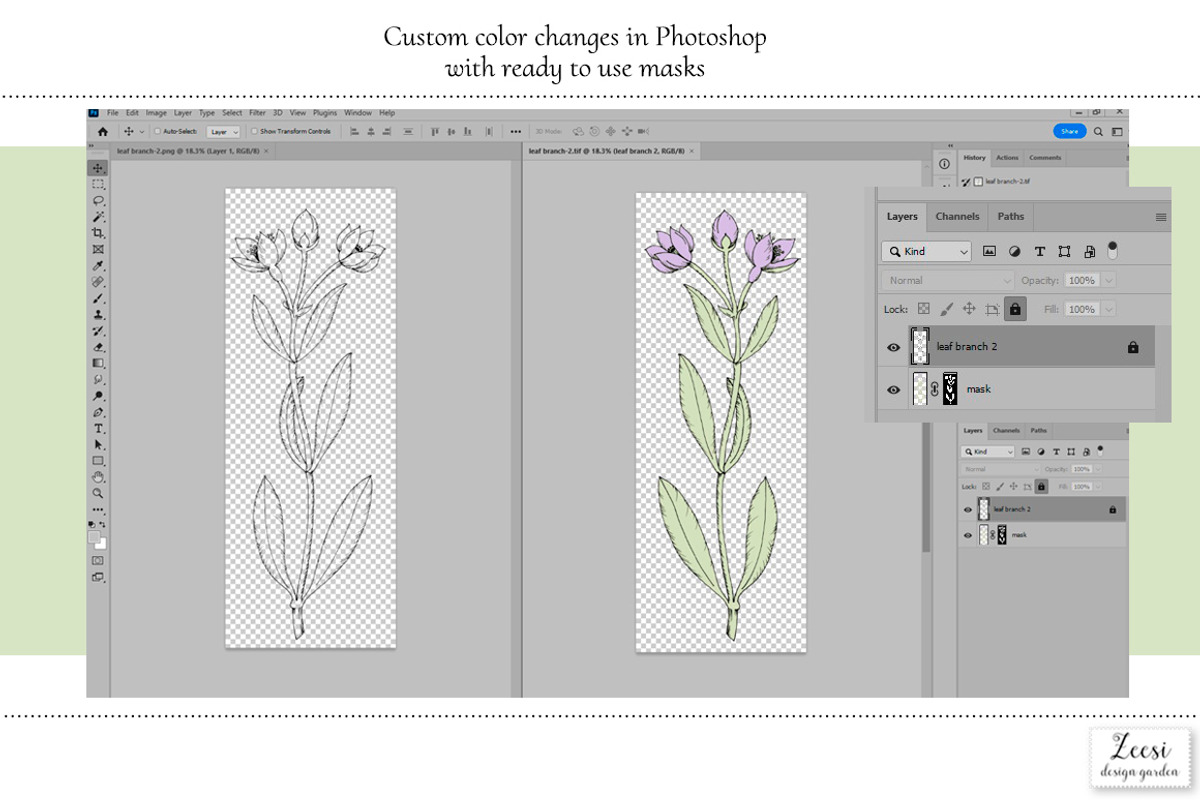
Task: Enable the Auto-Select checkbox
Action: 158,131
